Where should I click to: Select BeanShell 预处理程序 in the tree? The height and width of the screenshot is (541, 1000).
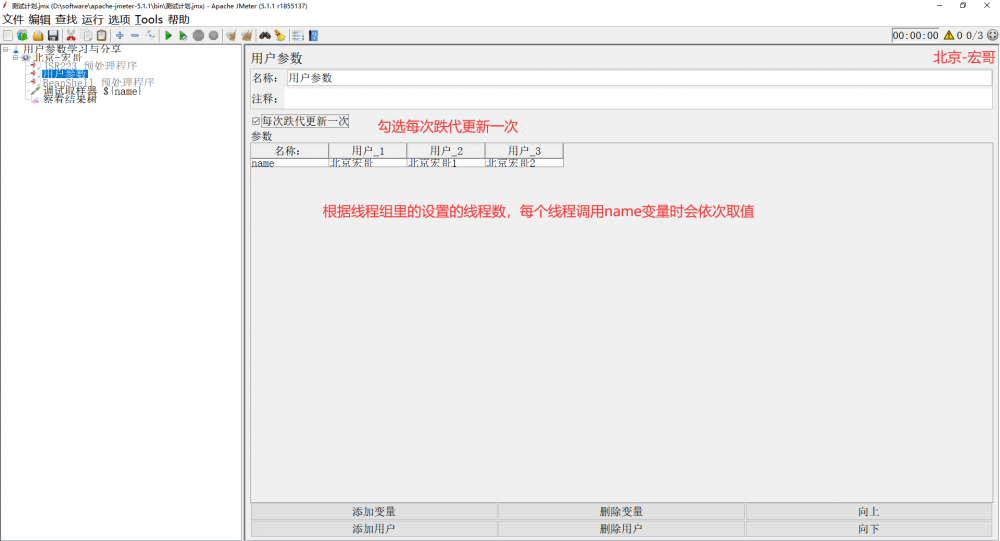[98, 82]
